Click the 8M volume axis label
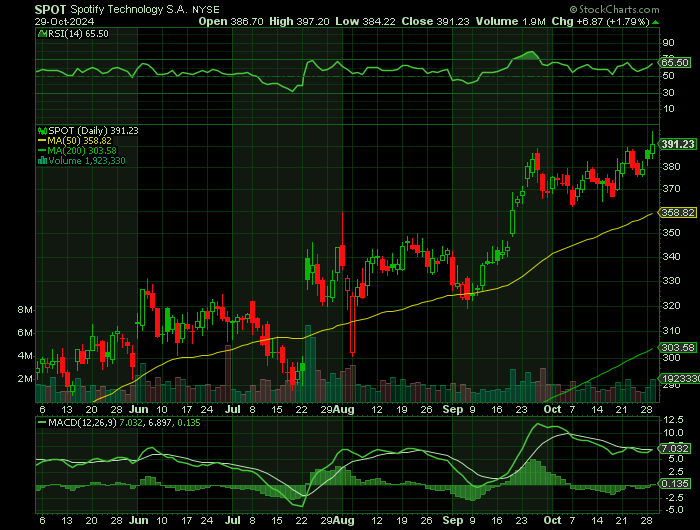Image resolution: width=700 pixels, height=530 pixels. [x=25, y=310]
